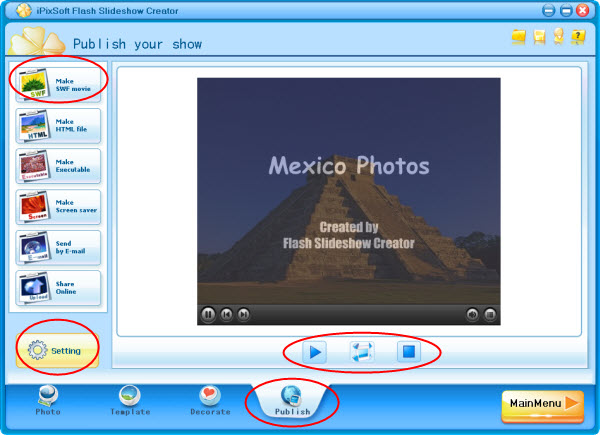The height and width of the screenshot is (435, 600).
Task: Go to previous slide in player bar
Action: click(x=227, y=314)
